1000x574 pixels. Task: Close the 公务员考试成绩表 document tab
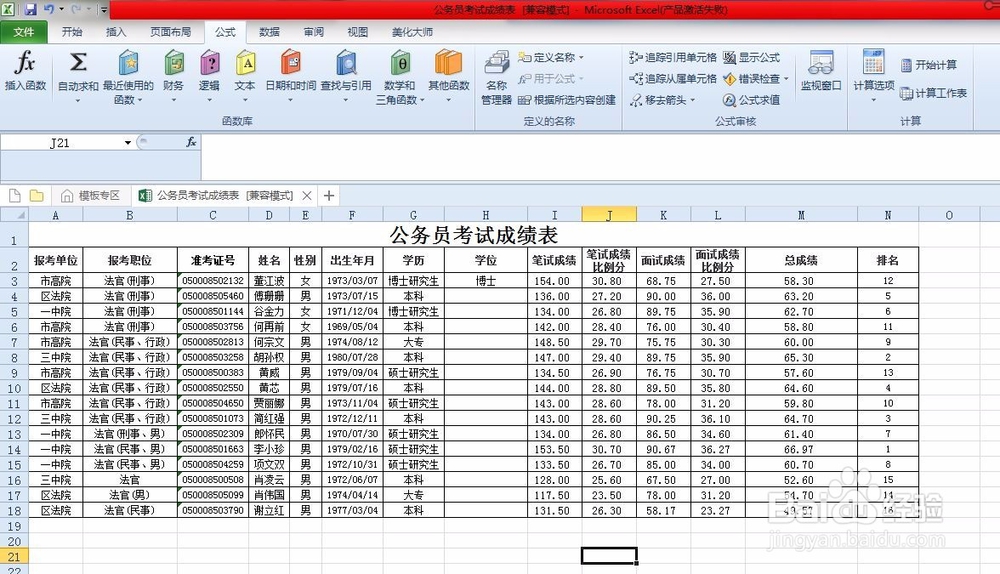coord(307,196)
